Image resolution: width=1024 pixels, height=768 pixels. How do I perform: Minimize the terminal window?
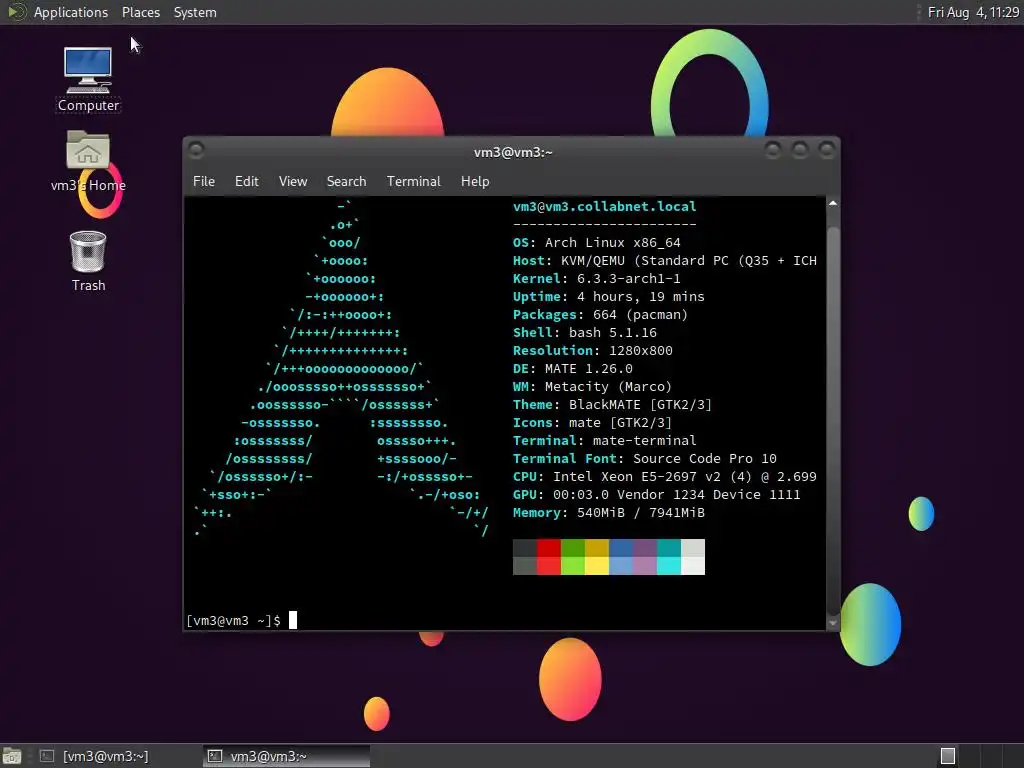pos(773,150)
